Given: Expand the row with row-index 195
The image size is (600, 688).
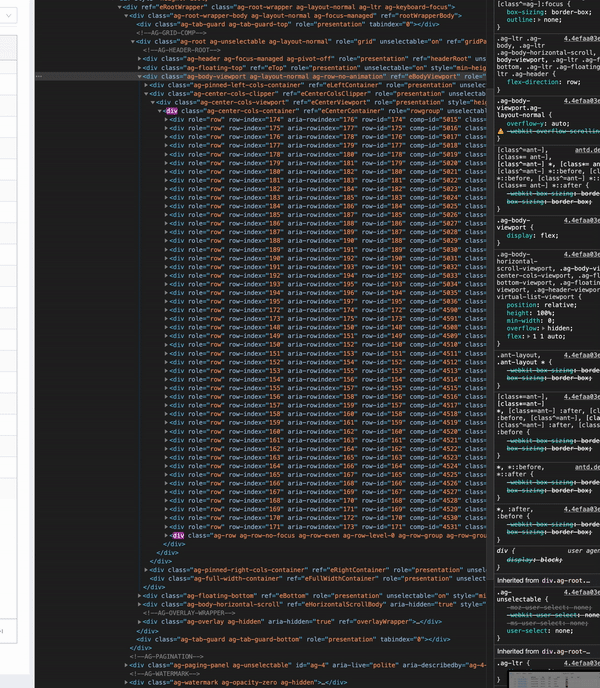Looking at the screenshot, I should (166, 301).
